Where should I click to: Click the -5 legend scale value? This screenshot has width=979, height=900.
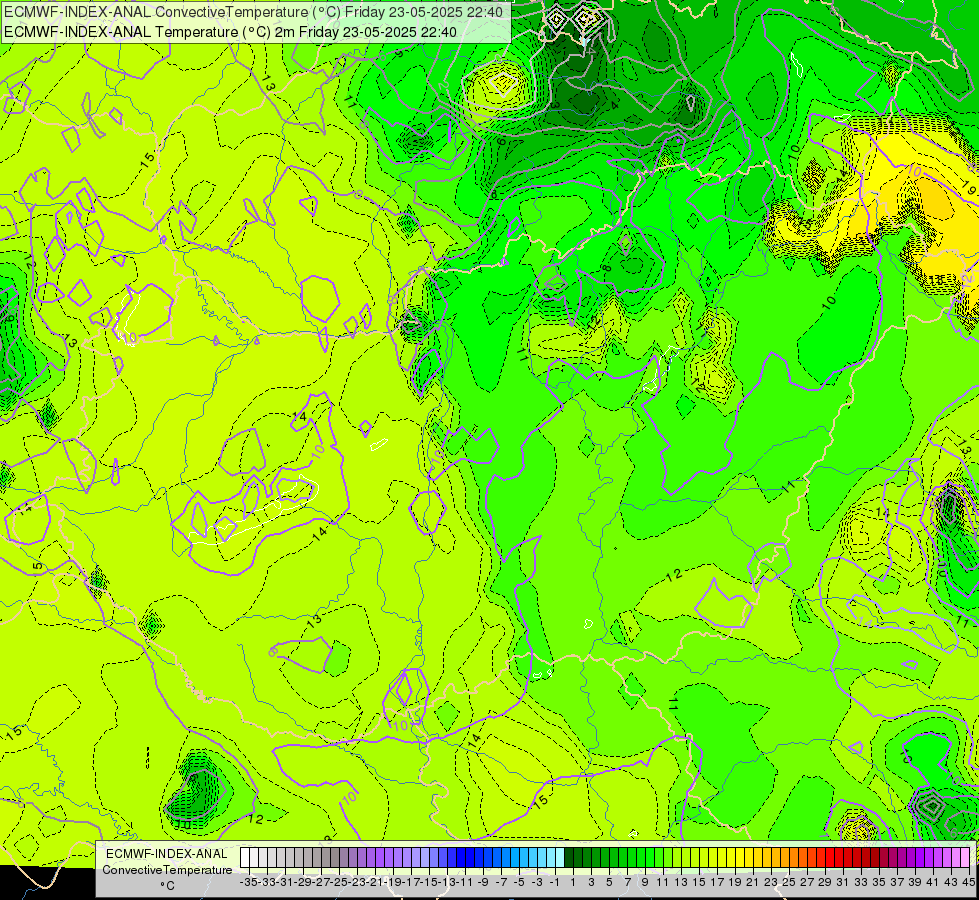519,882
